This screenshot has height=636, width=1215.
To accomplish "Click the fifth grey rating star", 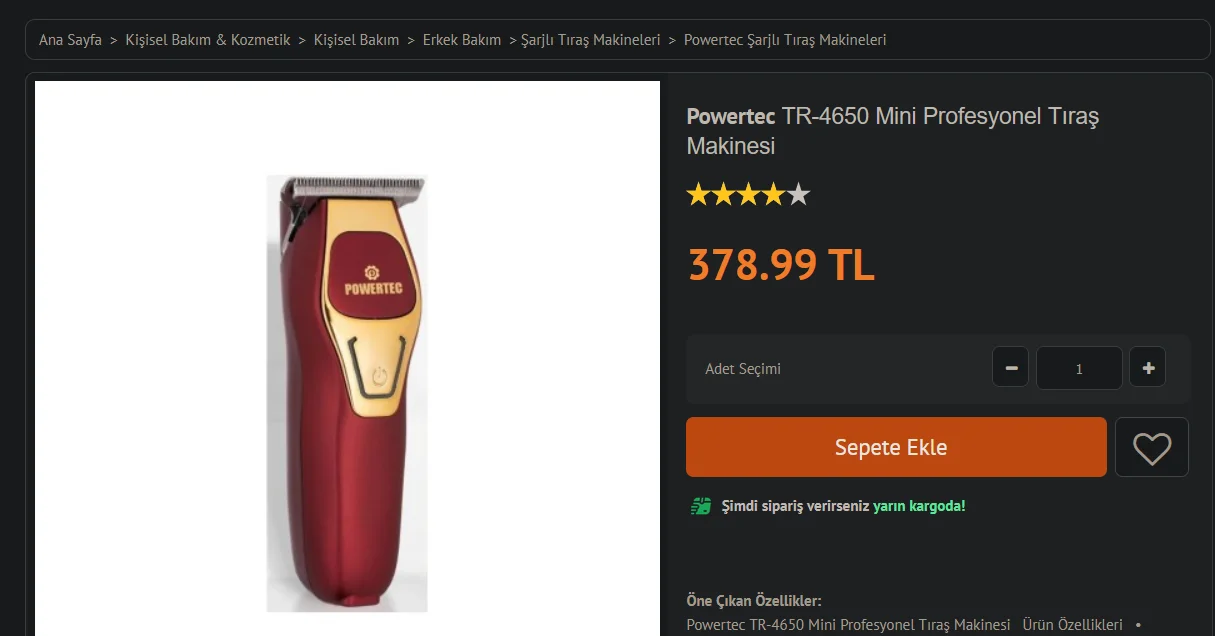I will pyautogui.click(x=798, y=195).
